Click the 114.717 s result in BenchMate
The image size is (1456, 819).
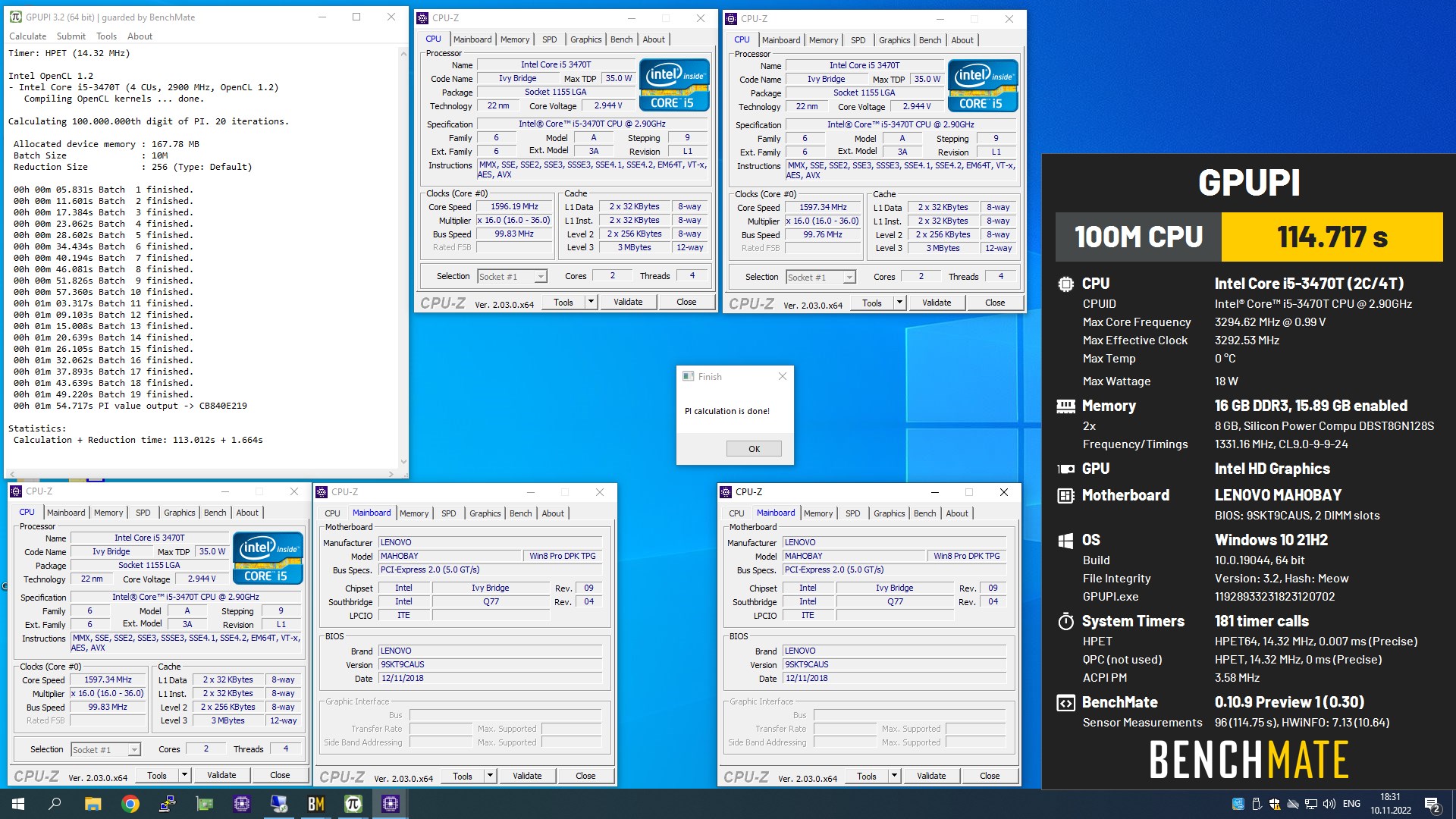(x=1332, y=237)
